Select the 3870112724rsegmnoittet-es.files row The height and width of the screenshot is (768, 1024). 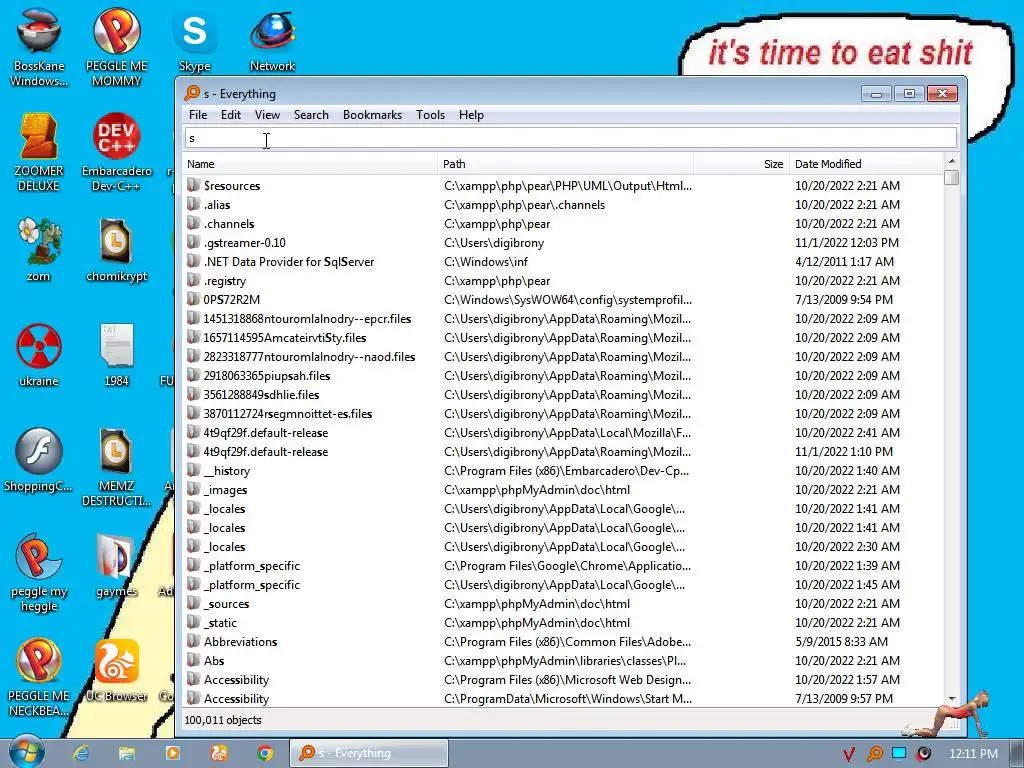point(563,413)
